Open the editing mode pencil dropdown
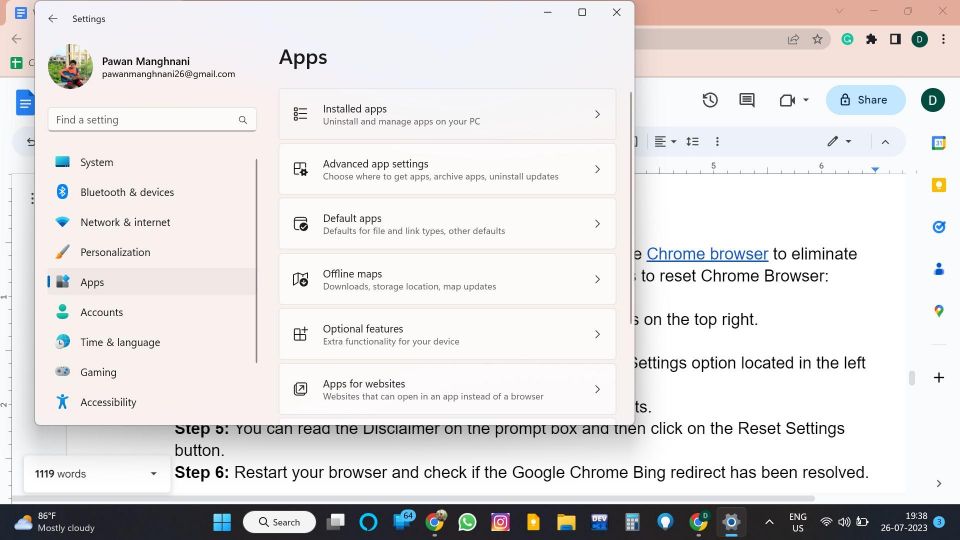This screenshot has height=540, width=960. [839, 142]
